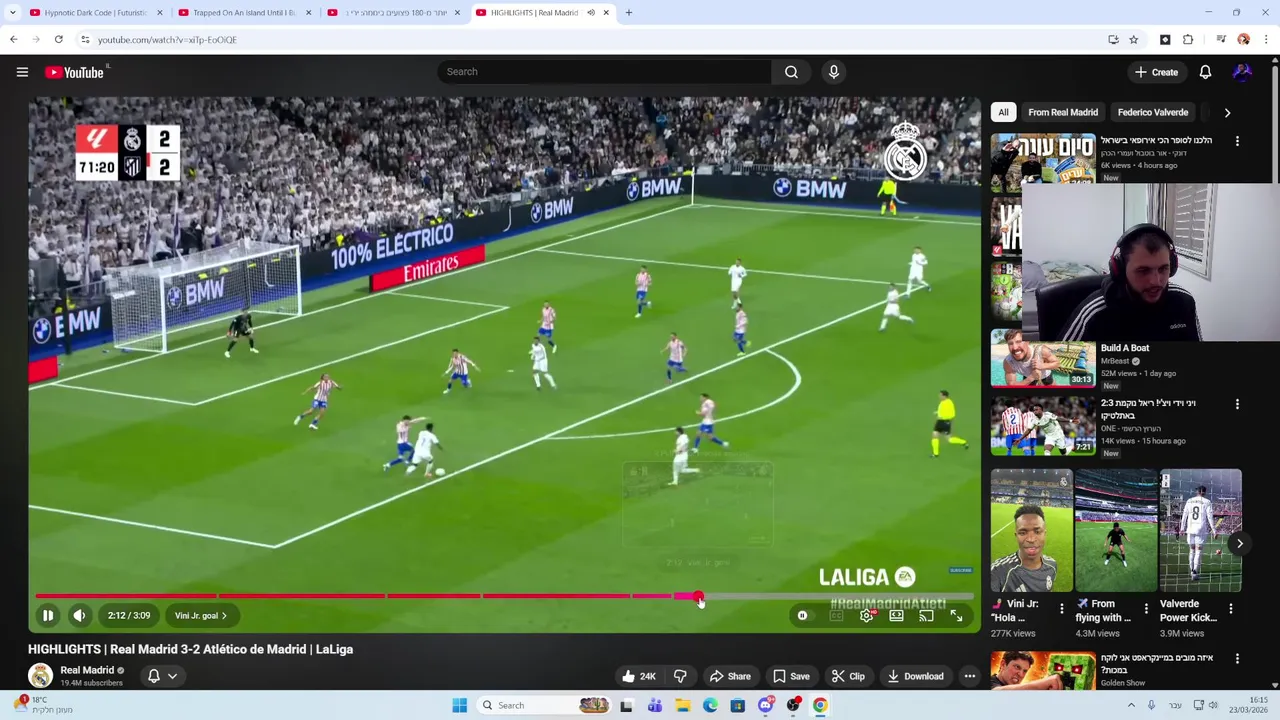Toggle autoplay switch in player
This screenshot has width=1280, height=720.
tap(803, 616)
